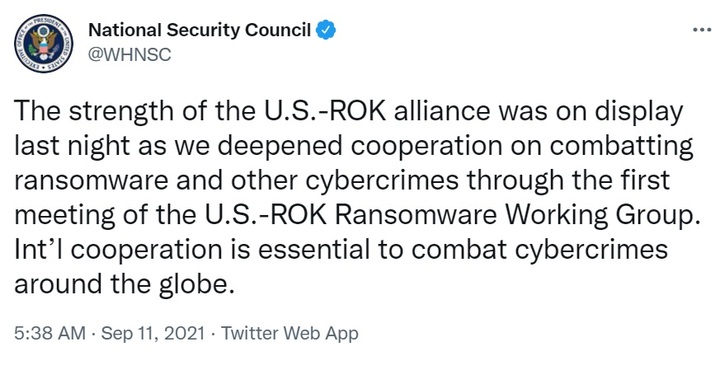Click the blue verified checkmark badge
720x370 pixels.
(x=326, y=30)
